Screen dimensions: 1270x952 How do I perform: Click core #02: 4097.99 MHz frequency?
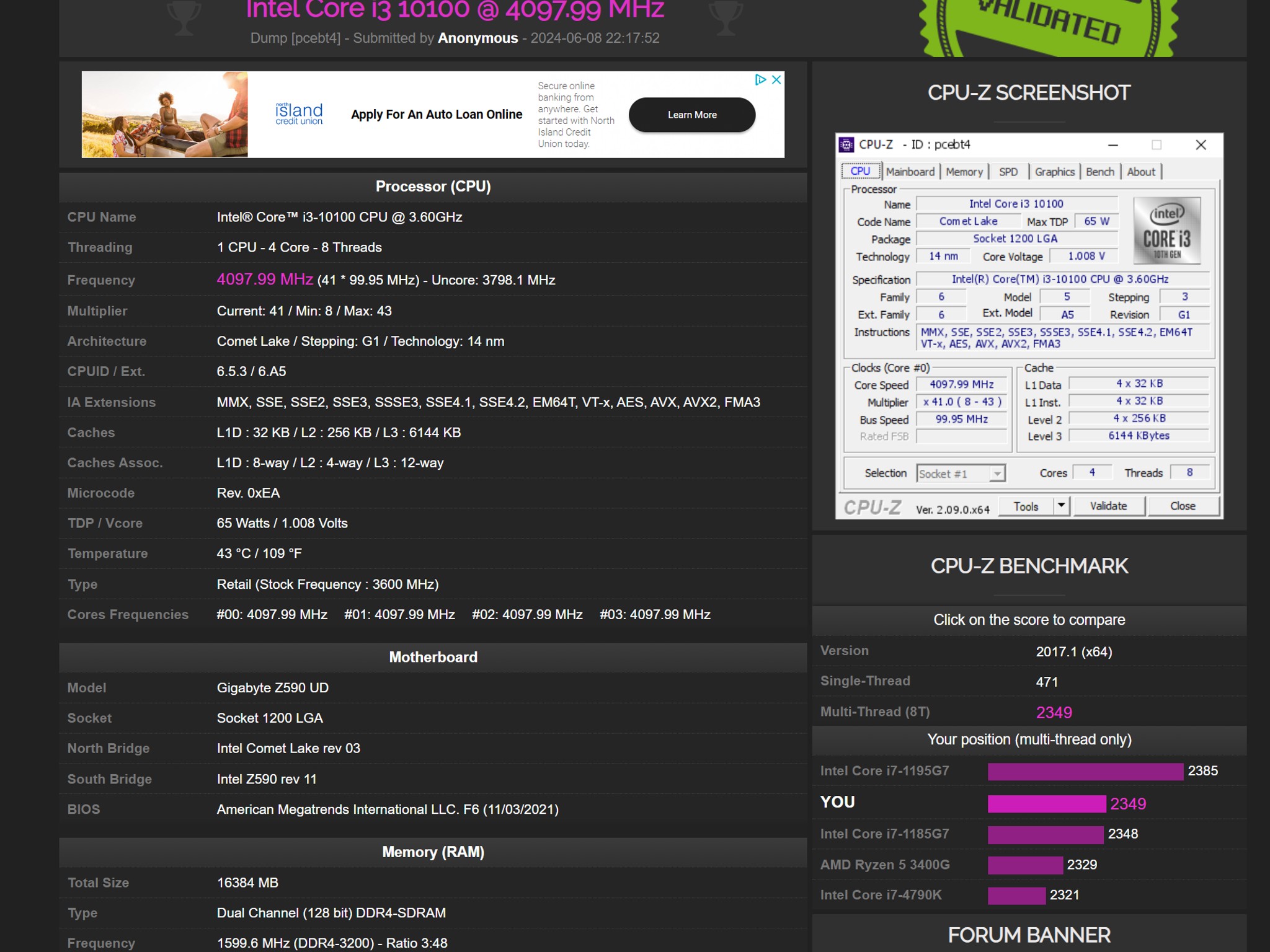527,615
